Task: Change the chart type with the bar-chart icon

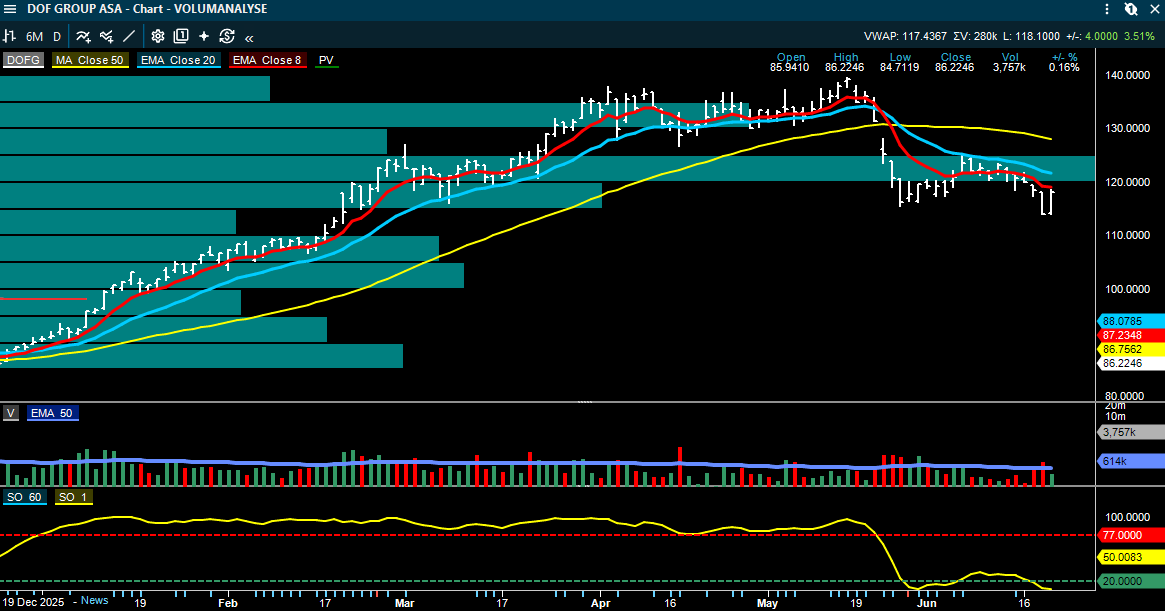Action: click(10, 36)
